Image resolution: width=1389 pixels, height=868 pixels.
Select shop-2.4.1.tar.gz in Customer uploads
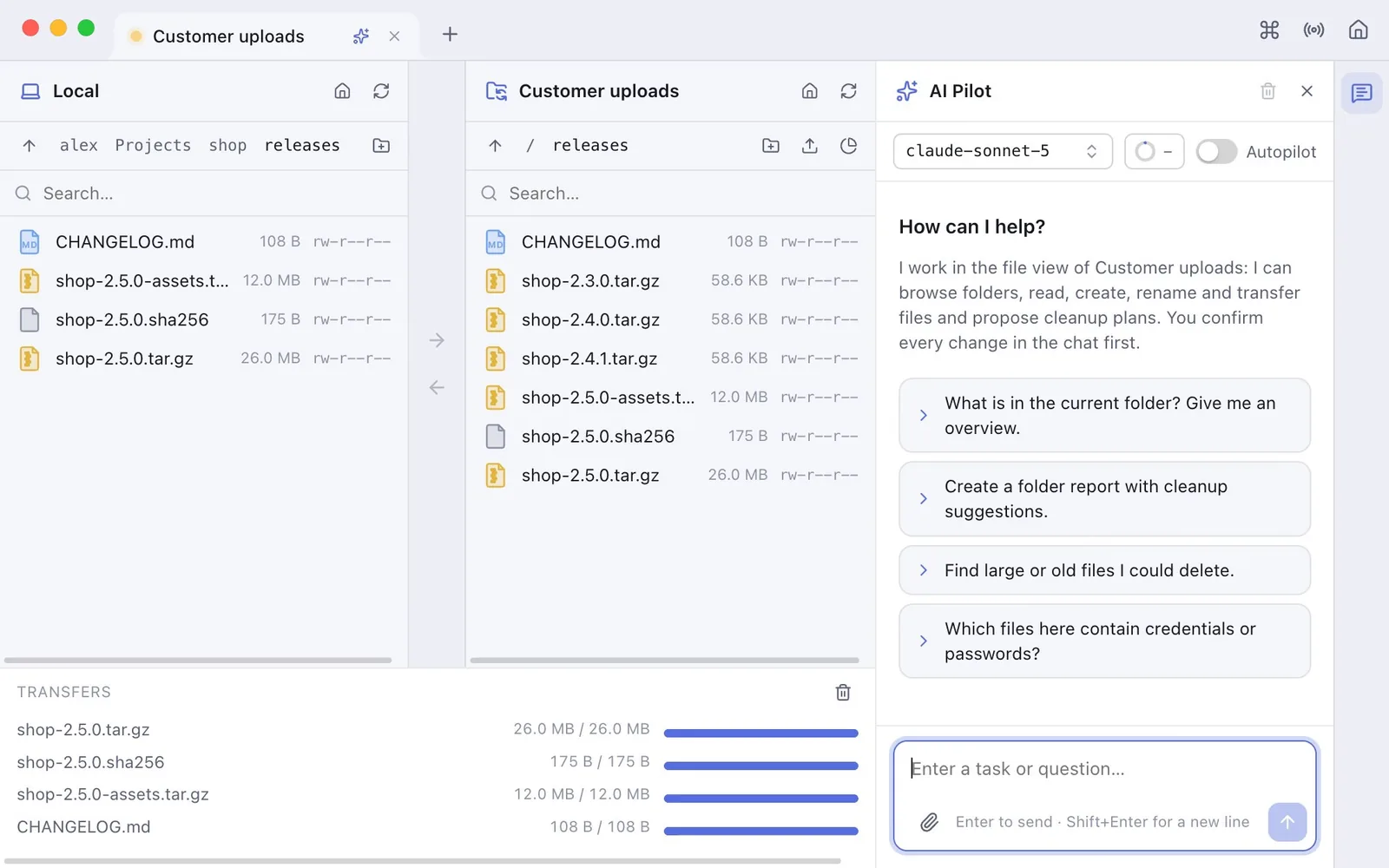[x=670, y=358]
